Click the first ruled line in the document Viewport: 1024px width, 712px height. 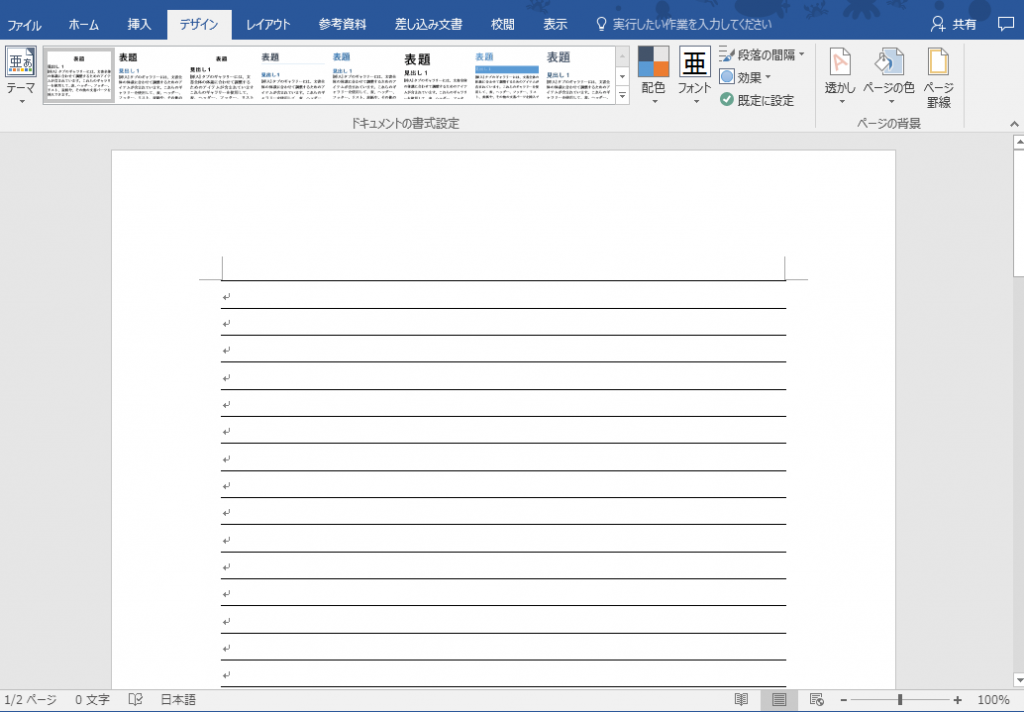tap(503, 281)
